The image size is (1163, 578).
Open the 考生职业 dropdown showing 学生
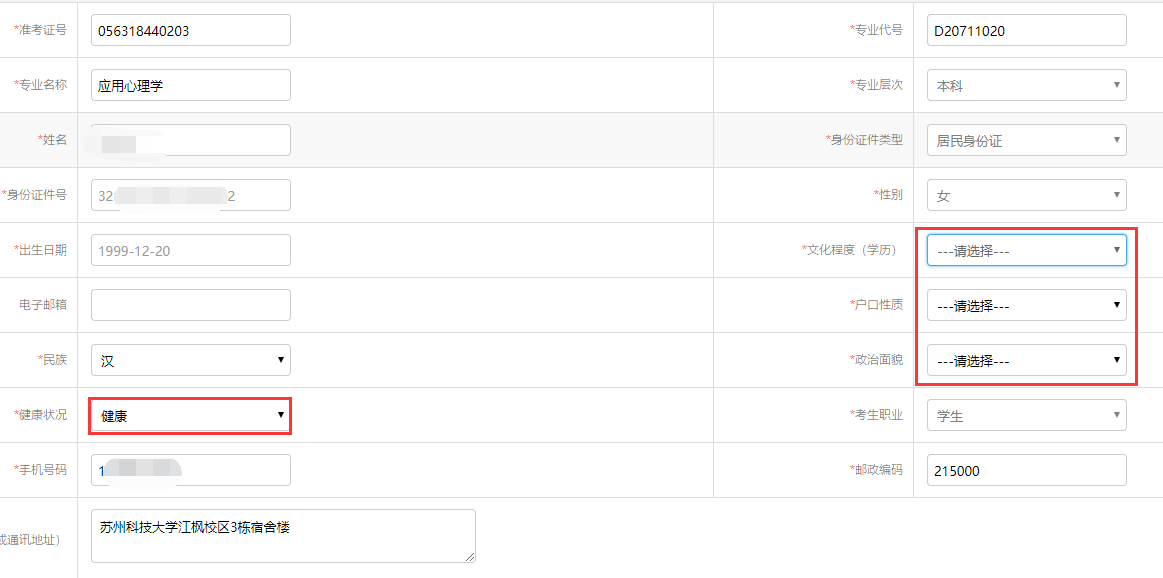tap(1027, 415)
